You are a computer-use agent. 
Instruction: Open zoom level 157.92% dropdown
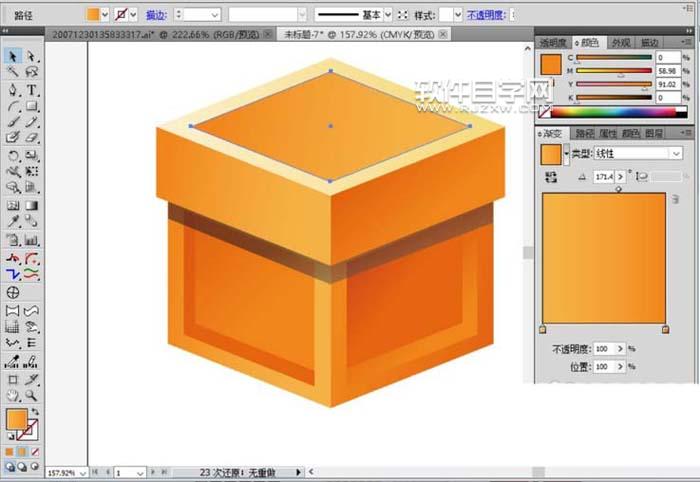[83, 473]
